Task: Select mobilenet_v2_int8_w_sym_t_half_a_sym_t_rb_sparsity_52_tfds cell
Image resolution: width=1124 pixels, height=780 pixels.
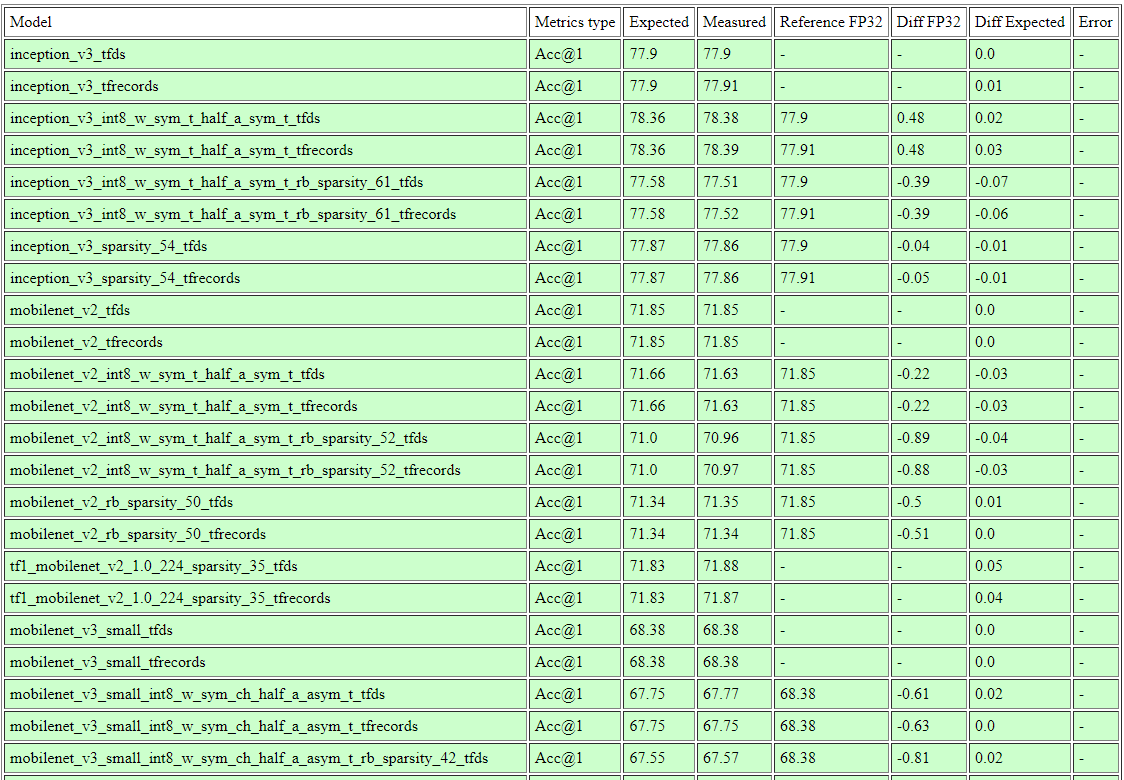Action: point(265,439)
